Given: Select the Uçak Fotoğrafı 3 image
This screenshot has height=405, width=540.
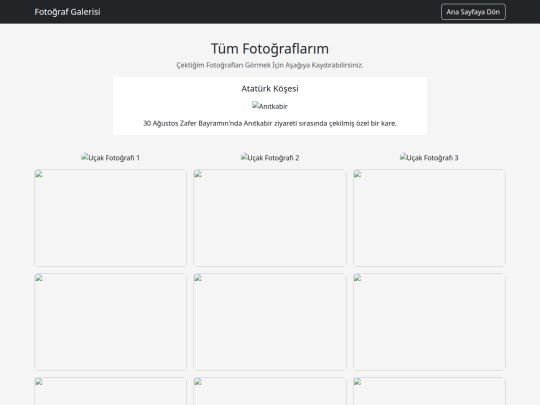Looking at the screenshot, I should pos(429,158).
